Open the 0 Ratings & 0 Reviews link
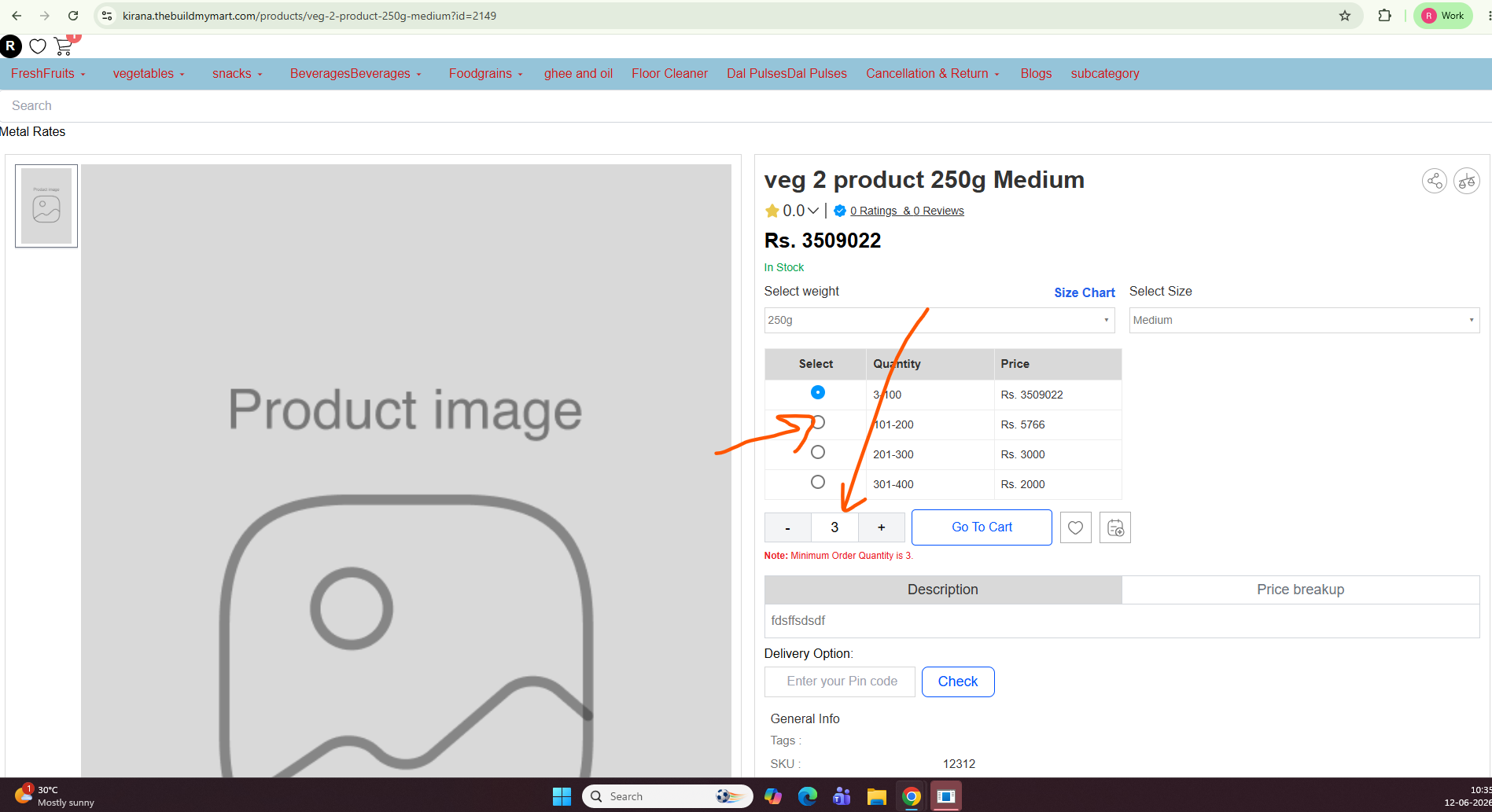1492x812 pixels. pos(907,211)
